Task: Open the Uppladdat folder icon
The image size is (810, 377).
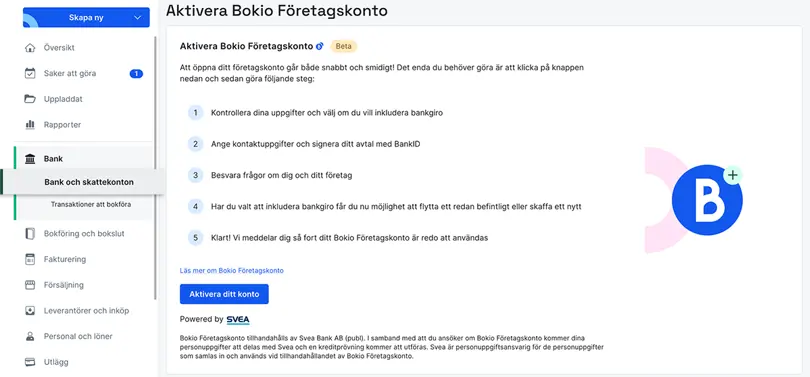Action: 30,99
